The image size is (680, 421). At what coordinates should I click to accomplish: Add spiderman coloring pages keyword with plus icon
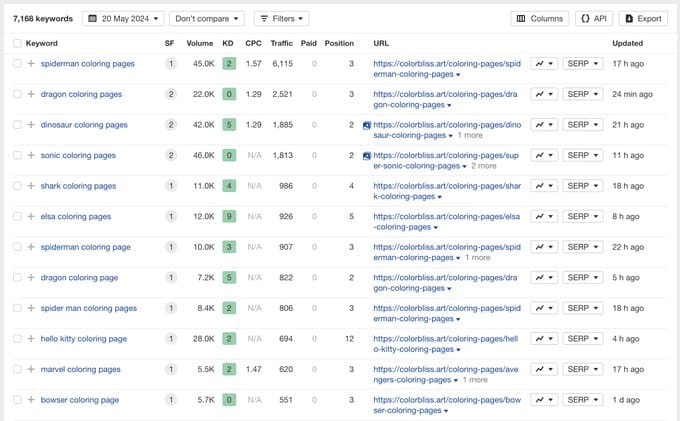pyautogui.click(x=31, y=64)
